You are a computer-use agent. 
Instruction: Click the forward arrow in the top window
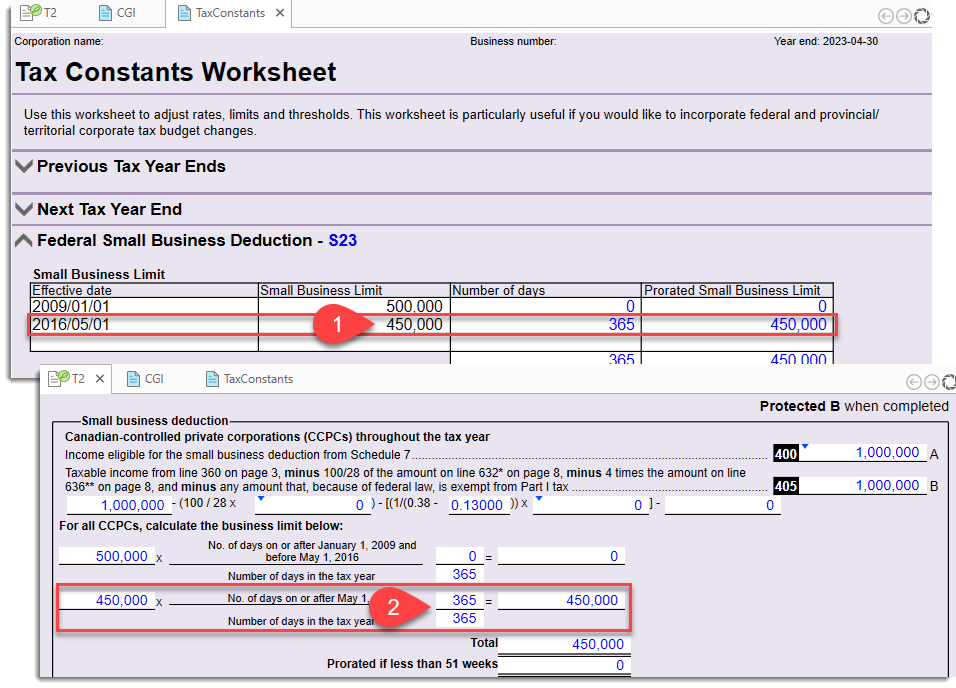904,16
